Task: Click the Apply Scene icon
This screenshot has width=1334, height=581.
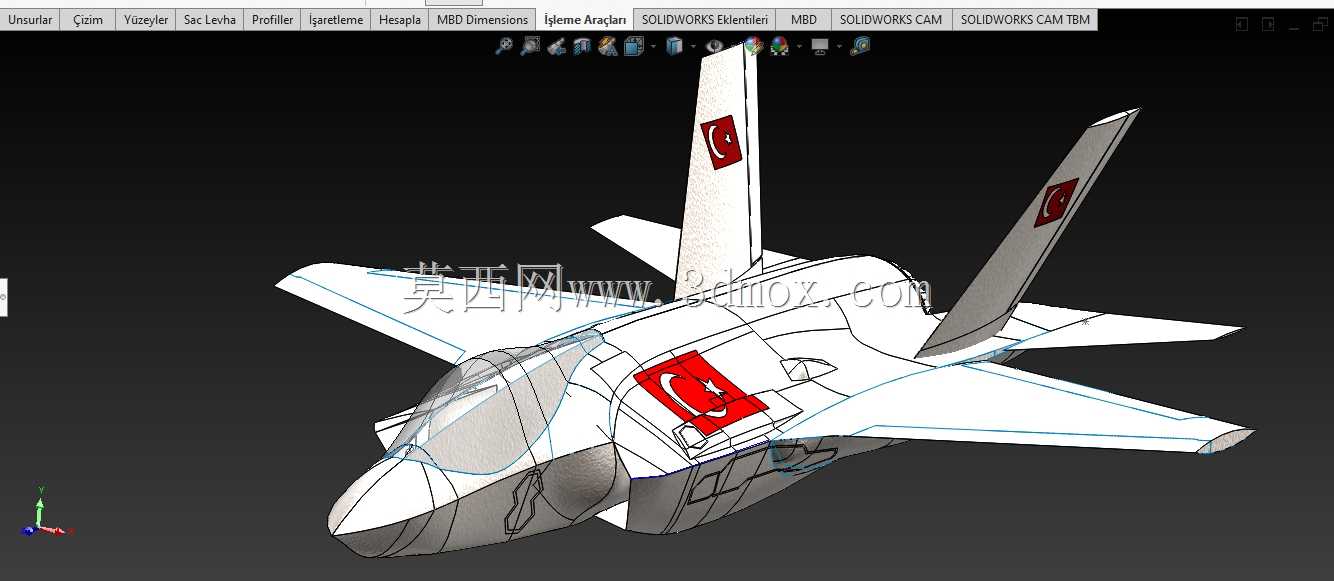Action: [779, 46]
